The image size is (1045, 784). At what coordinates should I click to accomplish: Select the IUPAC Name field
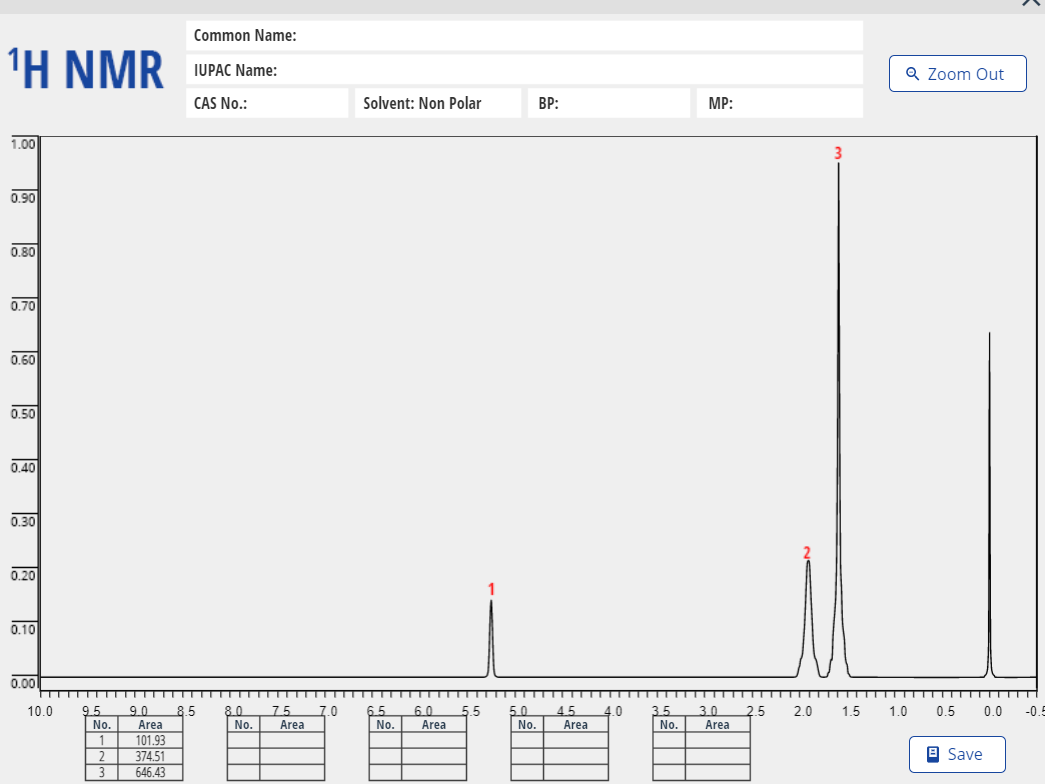coord(524,70)
